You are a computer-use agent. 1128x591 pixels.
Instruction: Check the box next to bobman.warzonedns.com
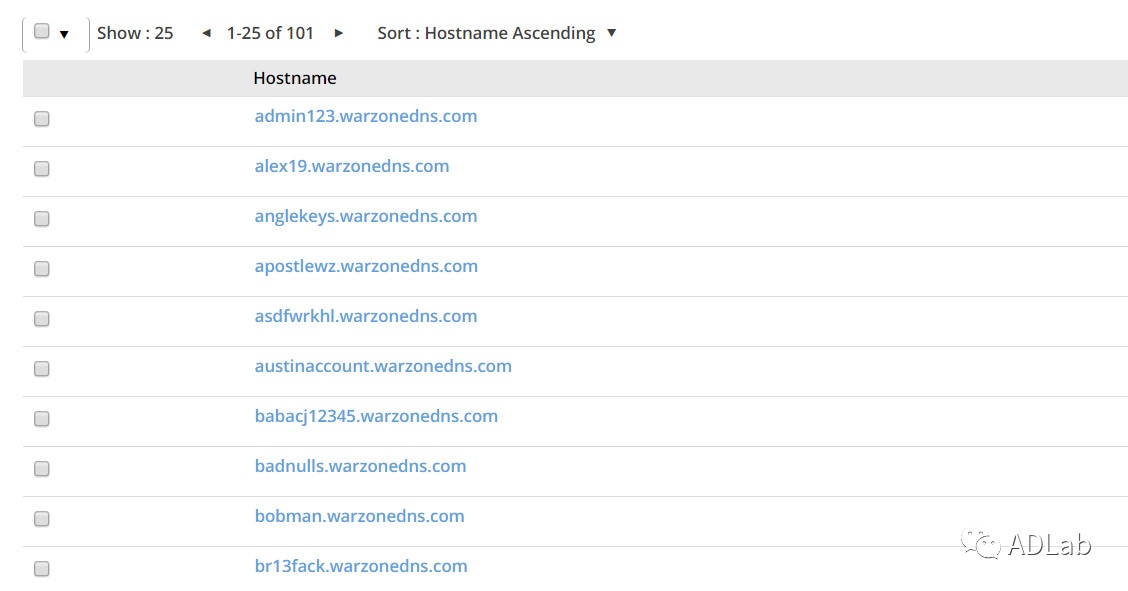[x=42, y=519]
